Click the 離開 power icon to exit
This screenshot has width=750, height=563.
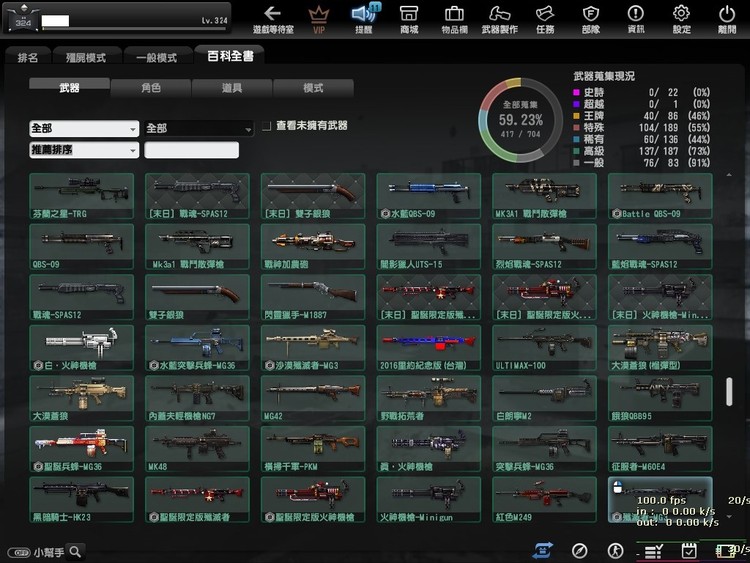[727, 19]
